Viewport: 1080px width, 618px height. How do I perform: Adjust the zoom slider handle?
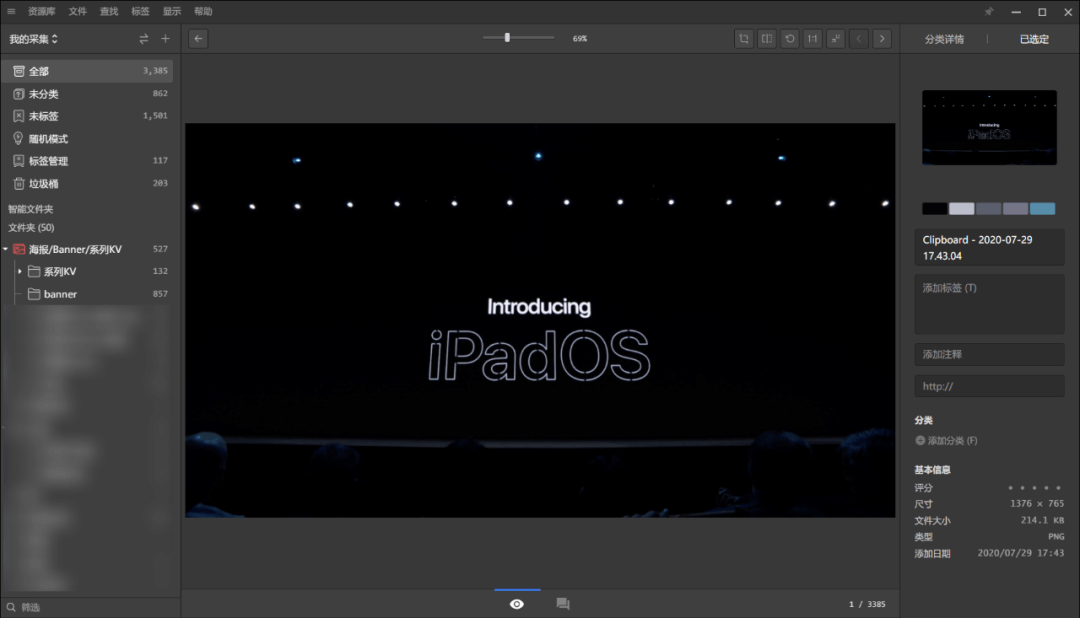pyautogui.click(x=507, y=38)
